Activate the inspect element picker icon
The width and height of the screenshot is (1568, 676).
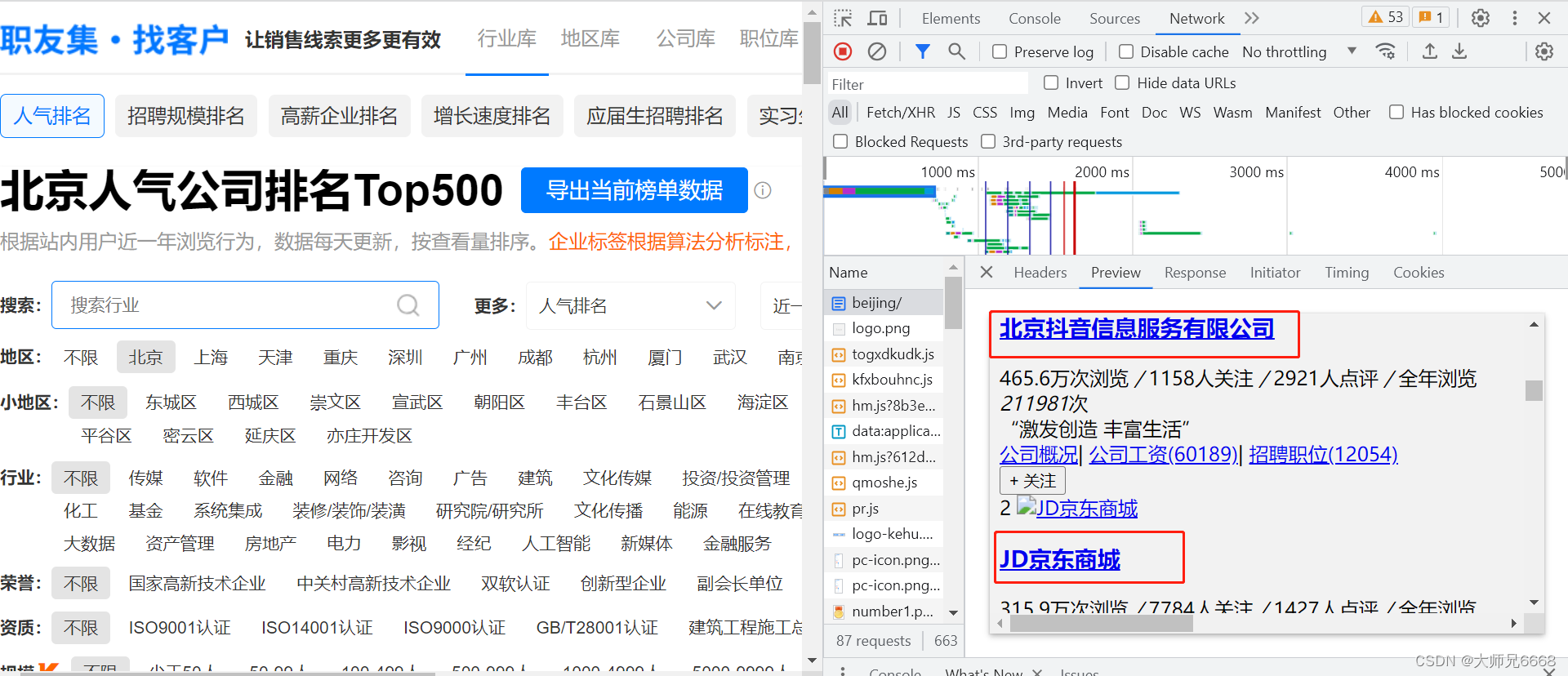point(843,18)
